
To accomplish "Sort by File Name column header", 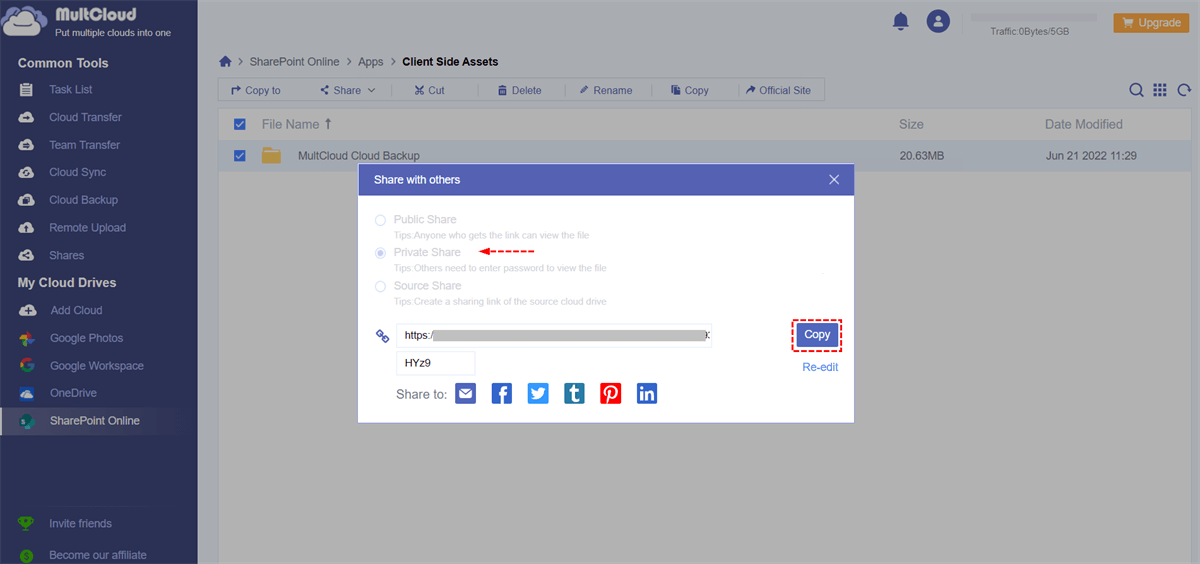I will pos(297,124).
